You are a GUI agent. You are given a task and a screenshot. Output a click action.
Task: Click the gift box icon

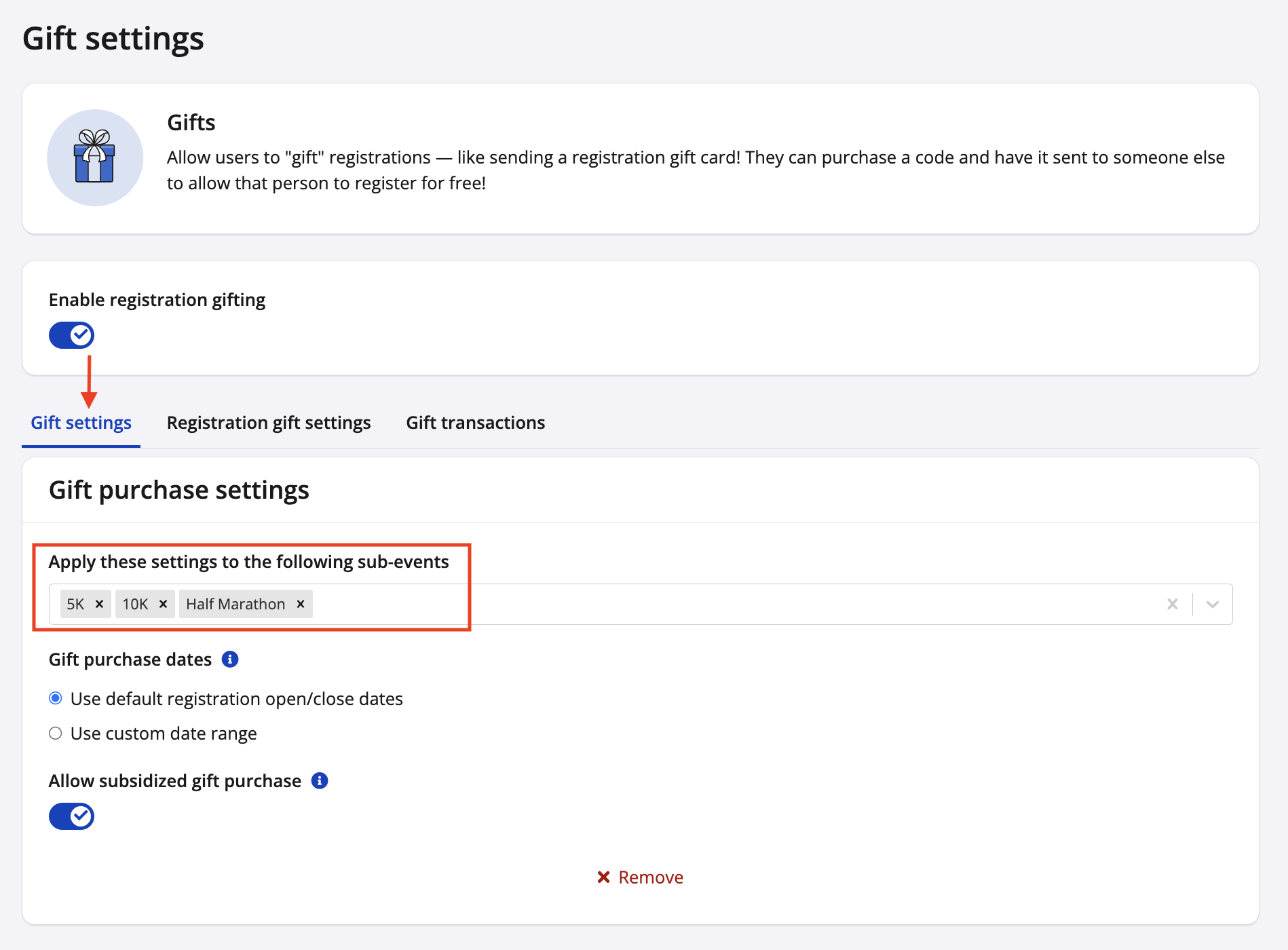click(x=95, y=157)
